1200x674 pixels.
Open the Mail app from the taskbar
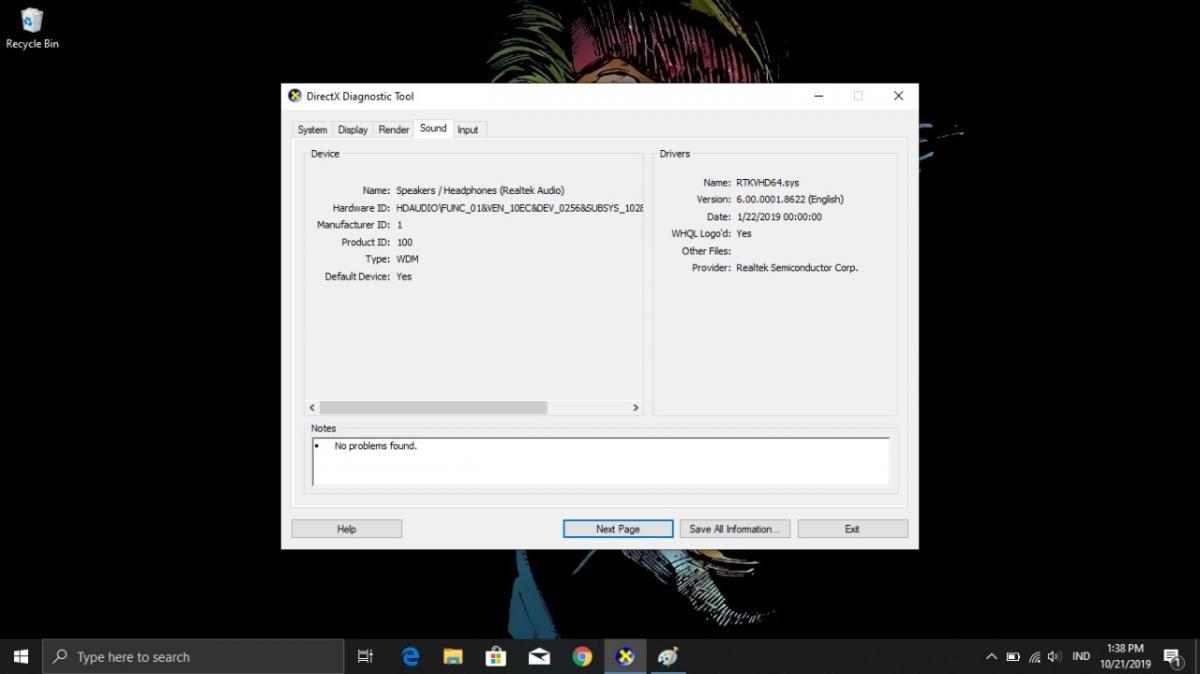tap(539, 656)
